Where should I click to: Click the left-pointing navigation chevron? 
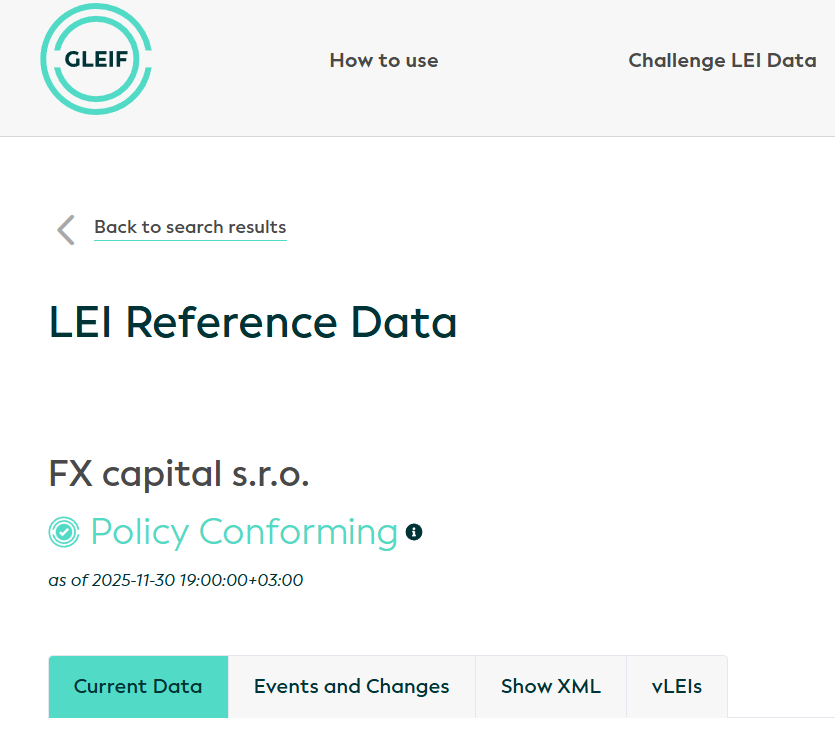[x=65, y=229]
